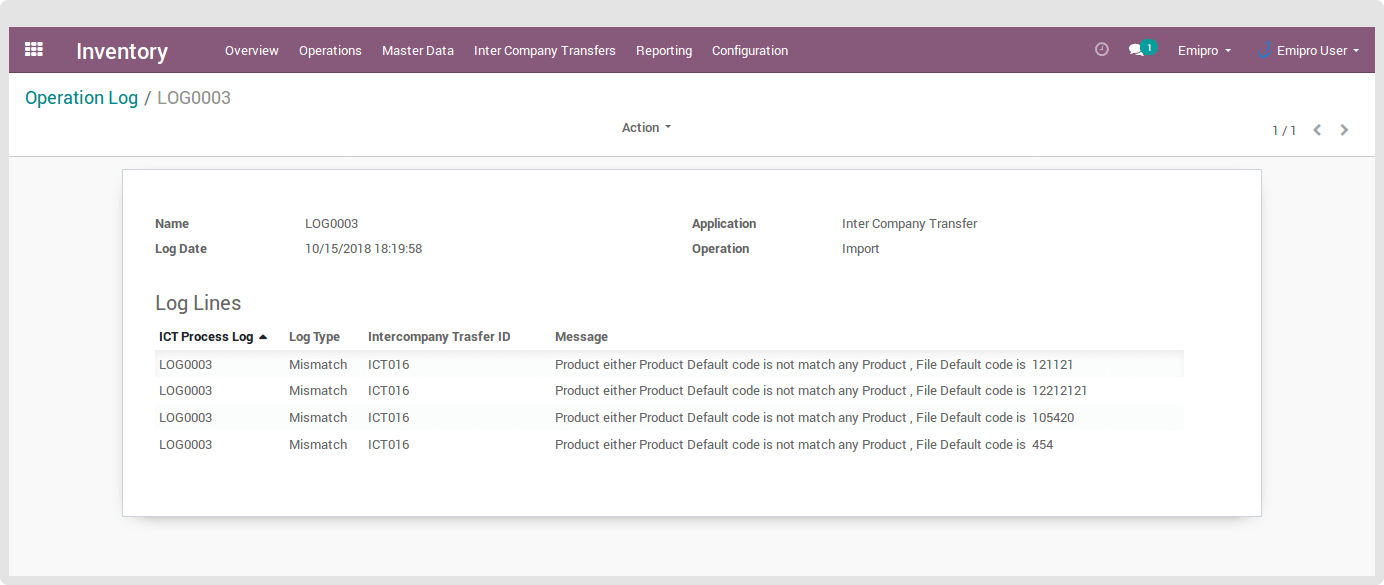Click sort arrow on ICT Process Log

263,337
